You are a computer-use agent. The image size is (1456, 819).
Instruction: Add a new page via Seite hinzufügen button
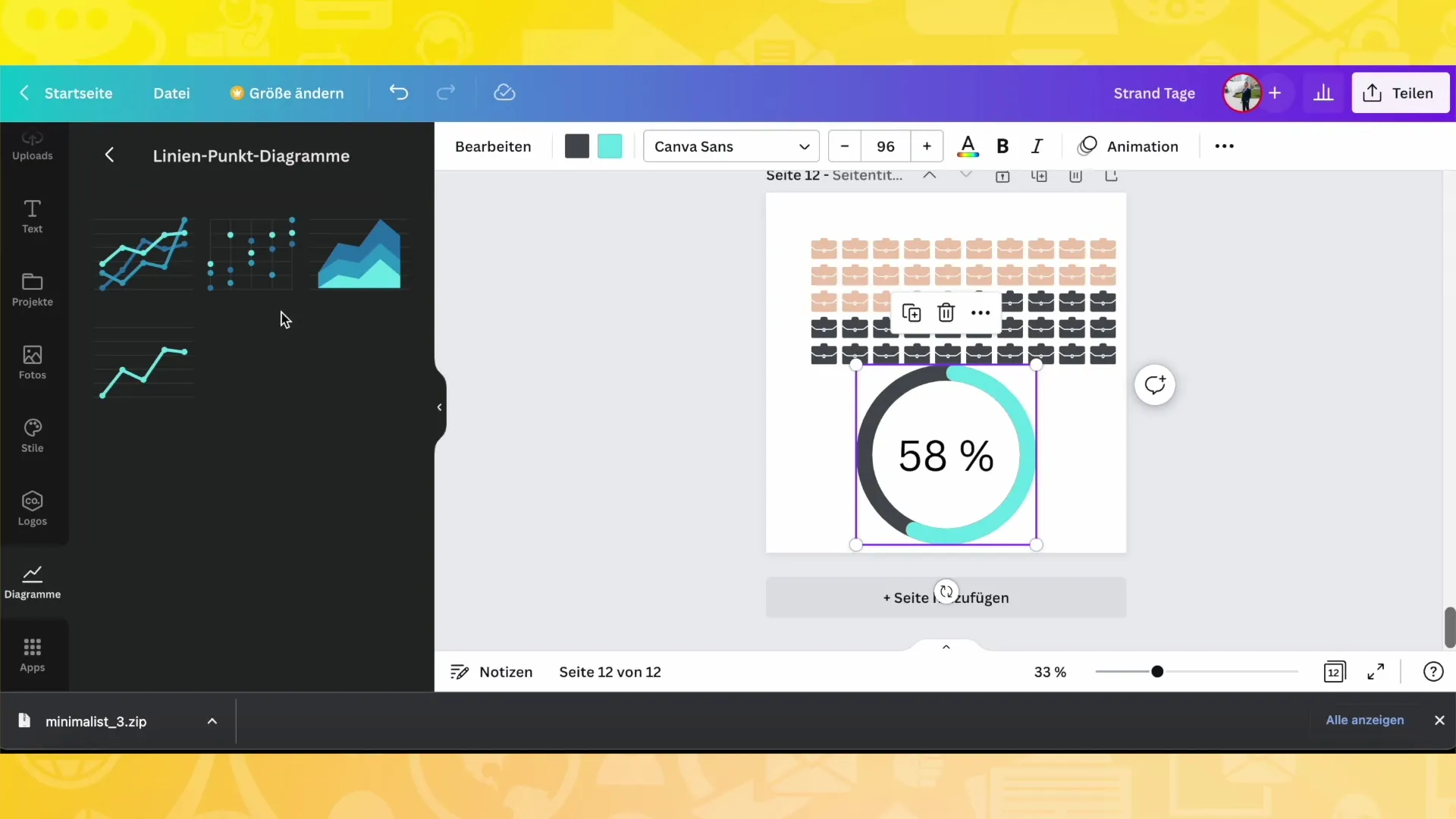coord(946,597)
